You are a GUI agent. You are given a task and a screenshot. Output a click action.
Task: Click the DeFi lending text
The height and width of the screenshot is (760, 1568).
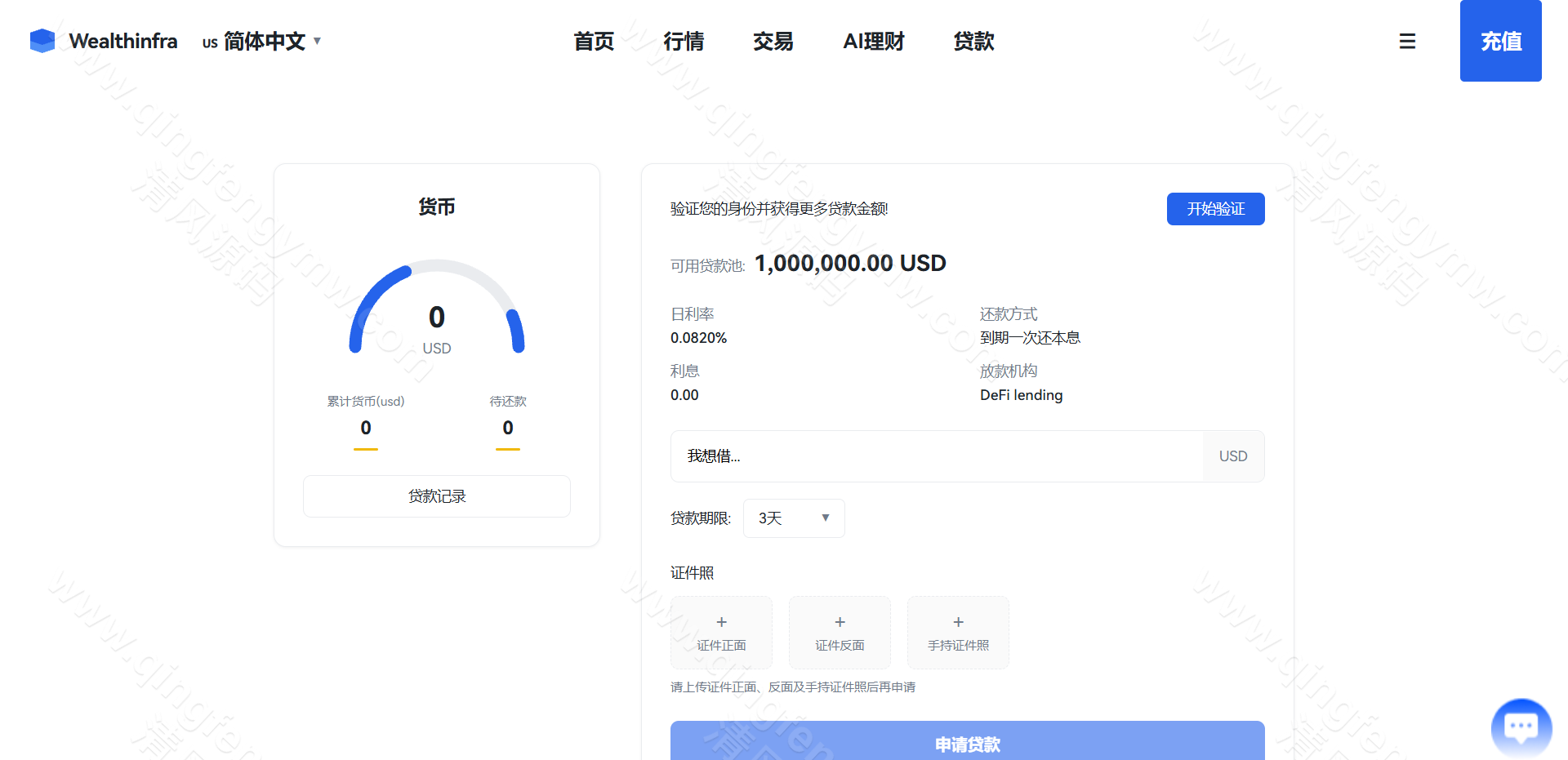pos(1021,395)
